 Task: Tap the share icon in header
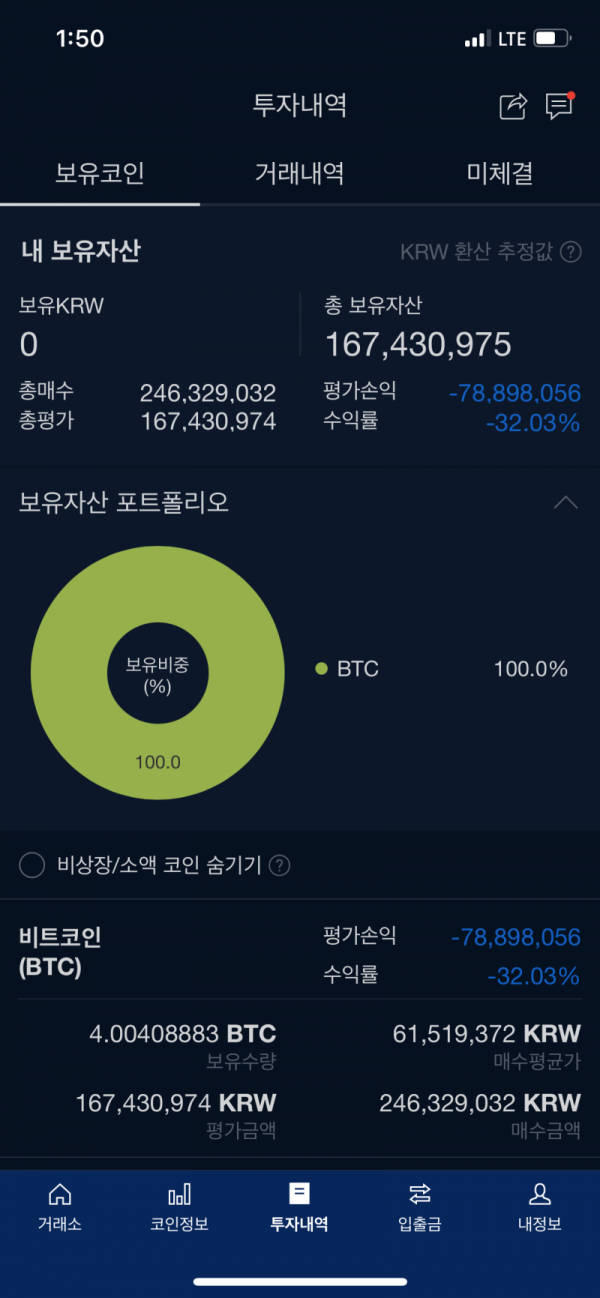pos(513,106)
